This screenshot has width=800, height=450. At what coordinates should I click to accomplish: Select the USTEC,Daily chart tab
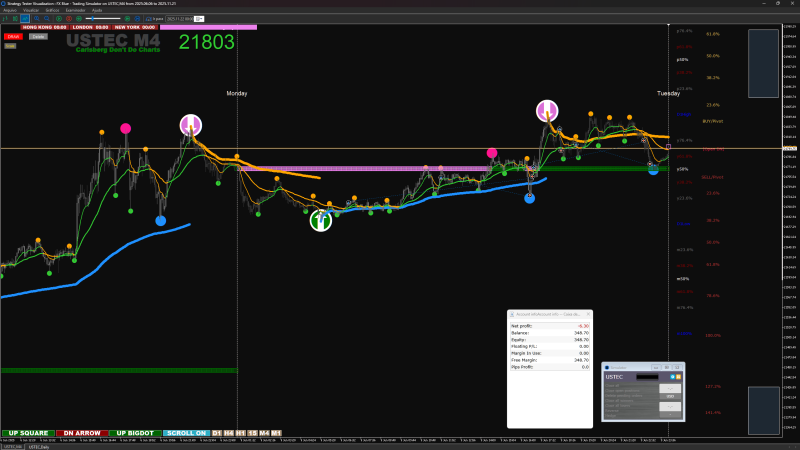39,447
